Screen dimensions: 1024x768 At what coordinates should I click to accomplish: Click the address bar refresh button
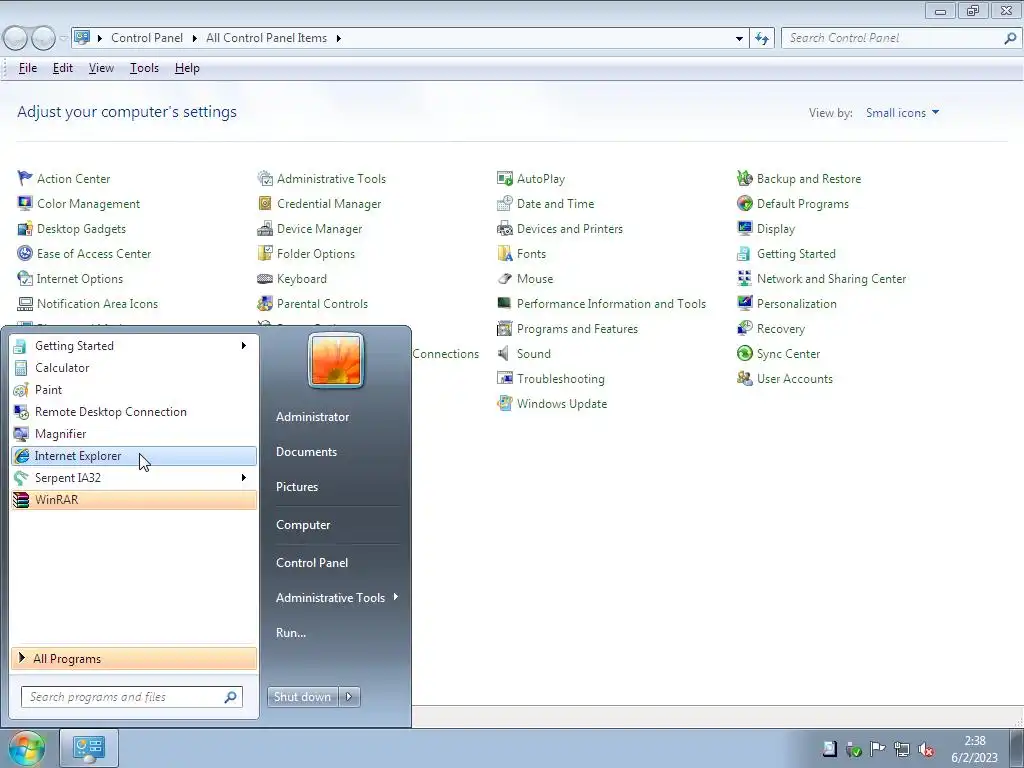pos(762,38)
